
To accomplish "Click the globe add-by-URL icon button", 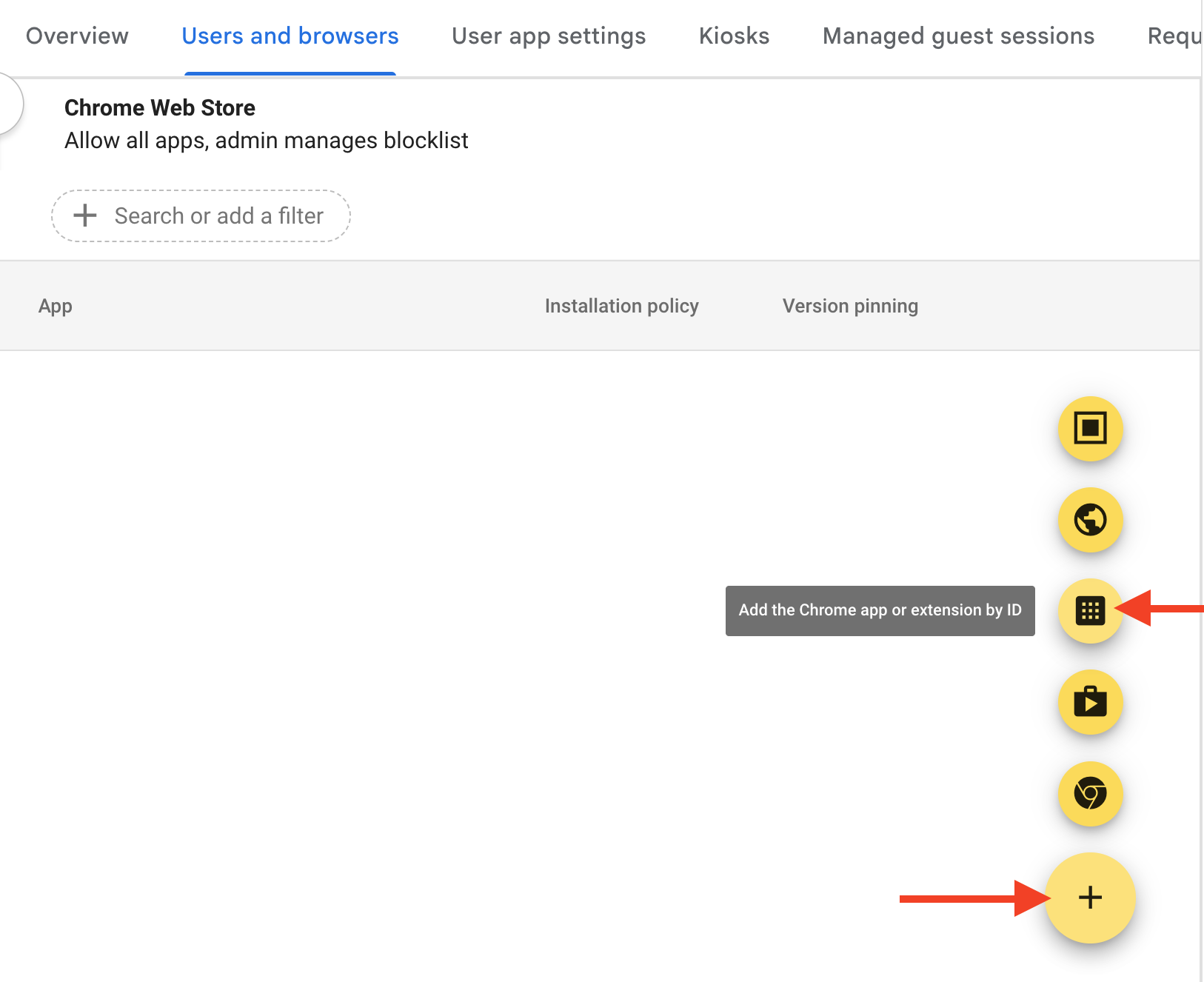I will tap(1090, 520).
